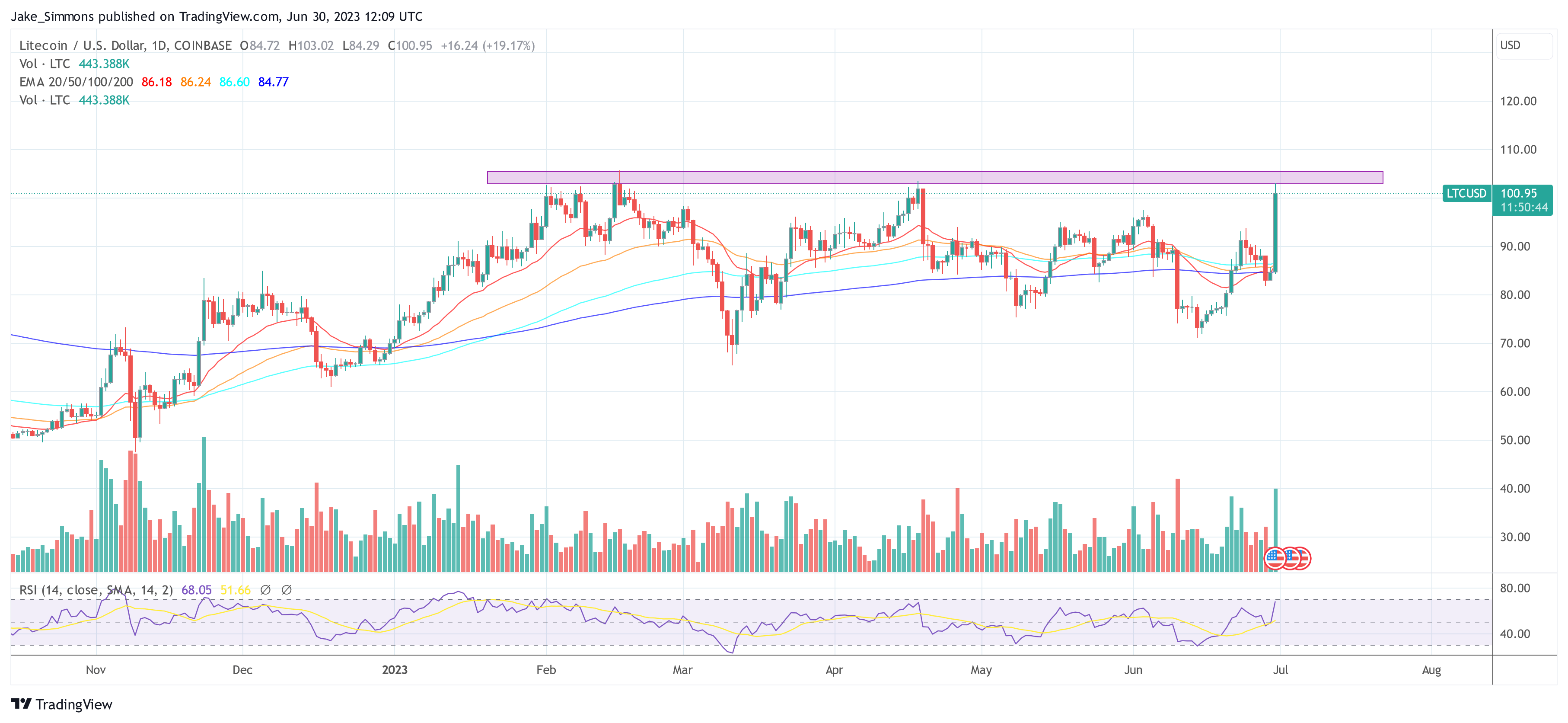Click 120.00 on the price scale
The height and width of the screenshot is (723, 1568).
click(x=1518, y=101)
